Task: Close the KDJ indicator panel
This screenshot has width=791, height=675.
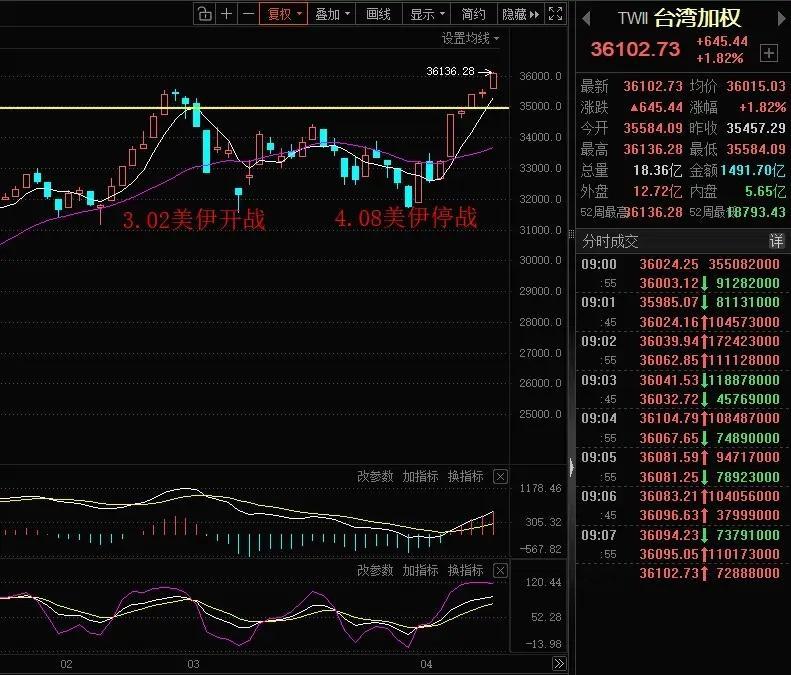Action: tap(500, 571)
